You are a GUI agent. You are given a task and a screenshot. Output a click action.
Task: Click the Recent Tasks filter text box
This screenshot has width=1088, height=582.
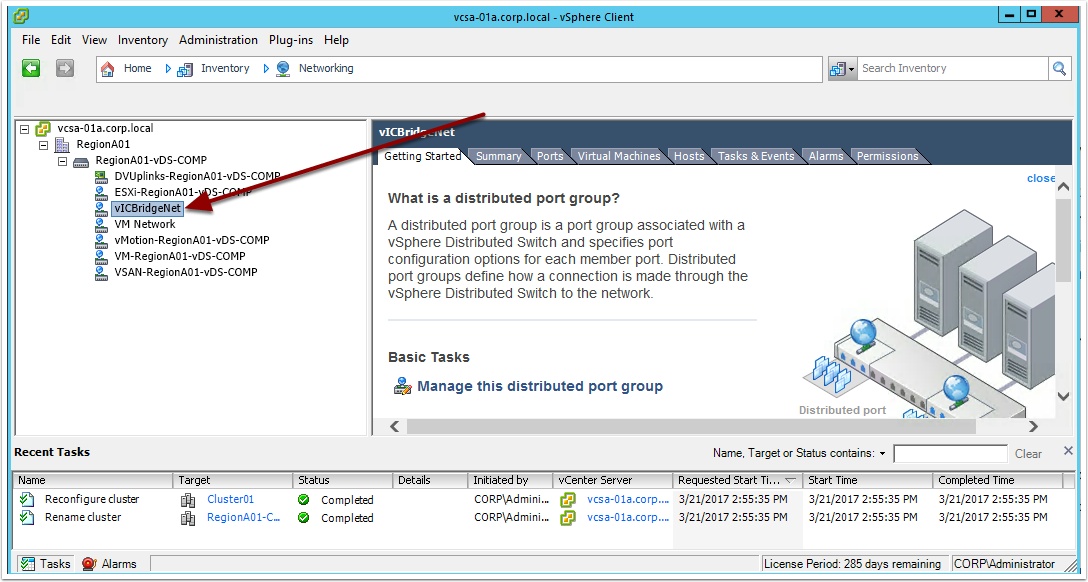coord(950,454)
